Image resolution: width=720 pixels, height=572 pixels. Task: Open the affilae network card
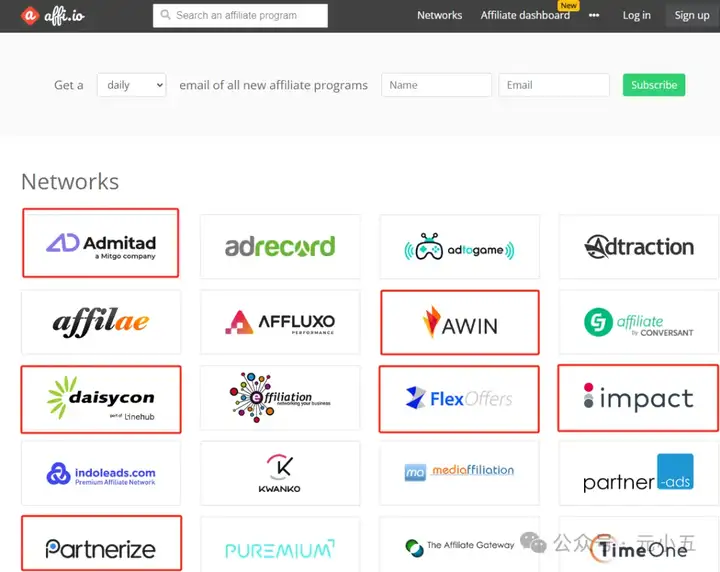point(101,322)
